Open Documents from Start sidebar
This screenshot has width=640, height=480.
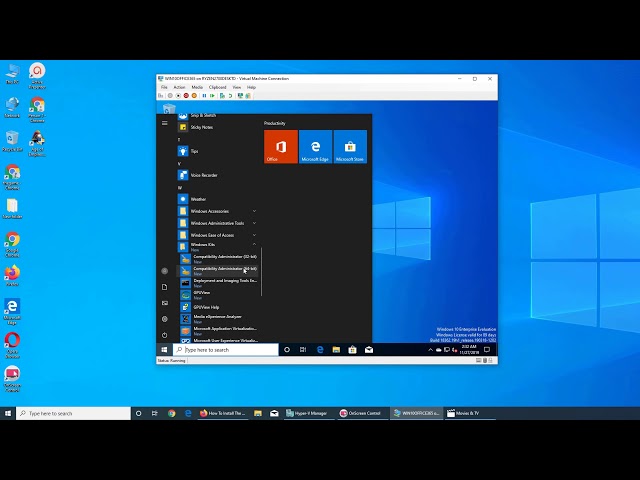click(x=164, y=287)
